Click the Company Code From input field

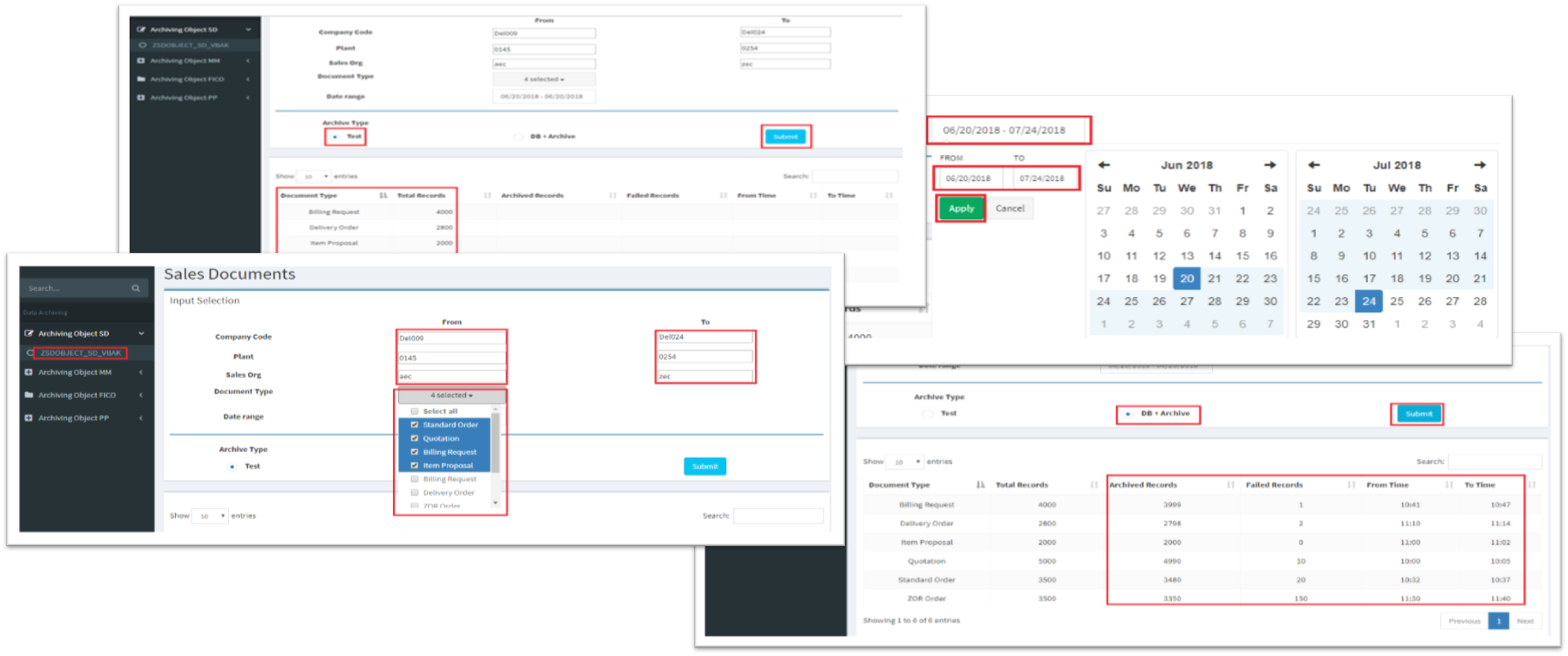pos(451,339)
